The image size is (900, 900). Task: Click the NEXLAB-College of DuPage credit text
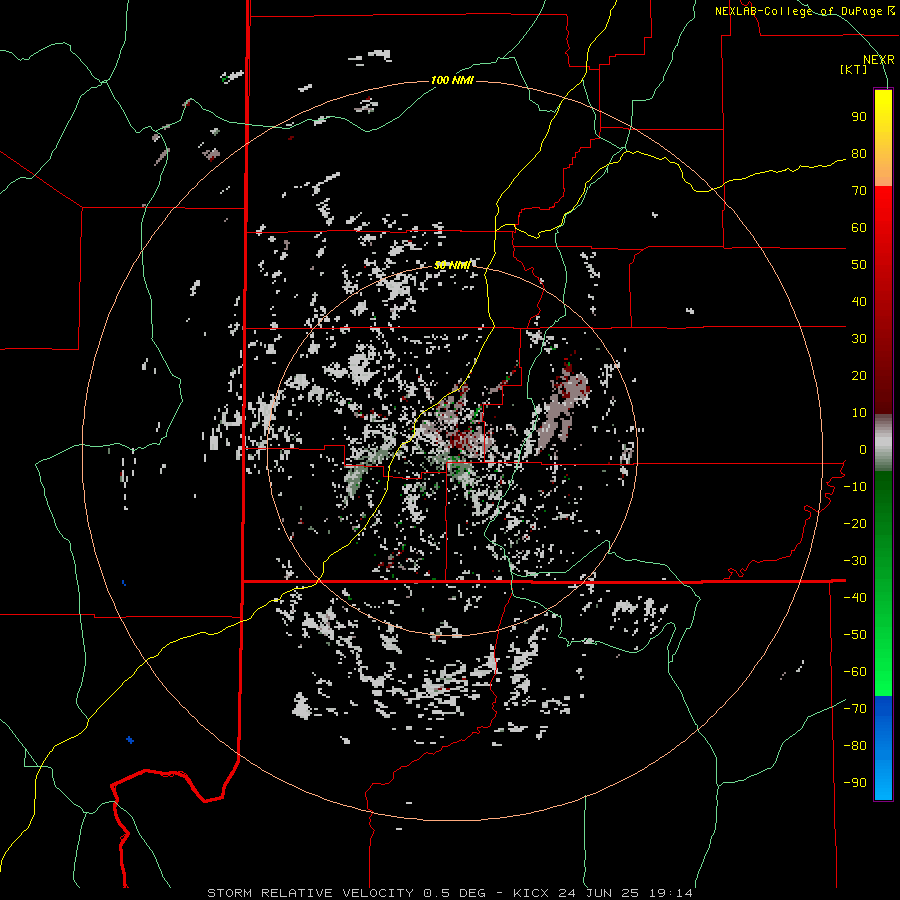(x=798, y=11)
